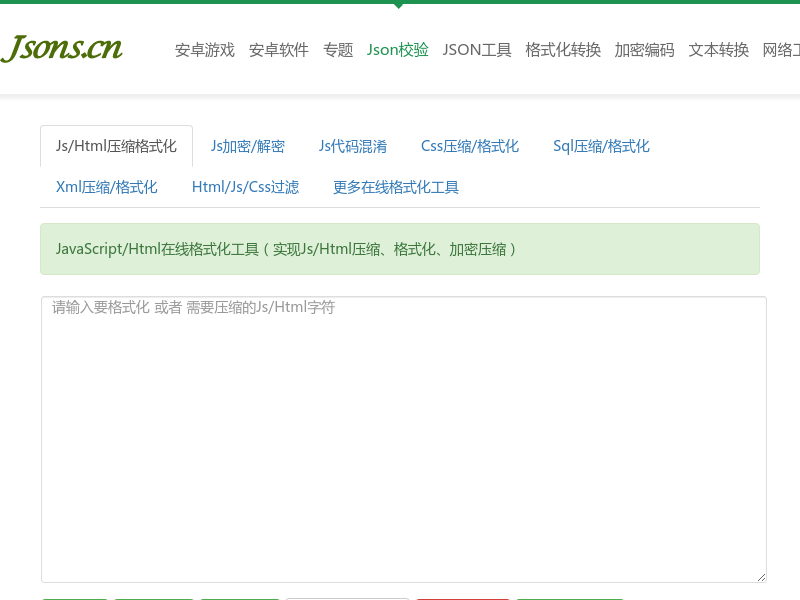Switch to the Js加密/解密 tab

(x=247, y=146)
